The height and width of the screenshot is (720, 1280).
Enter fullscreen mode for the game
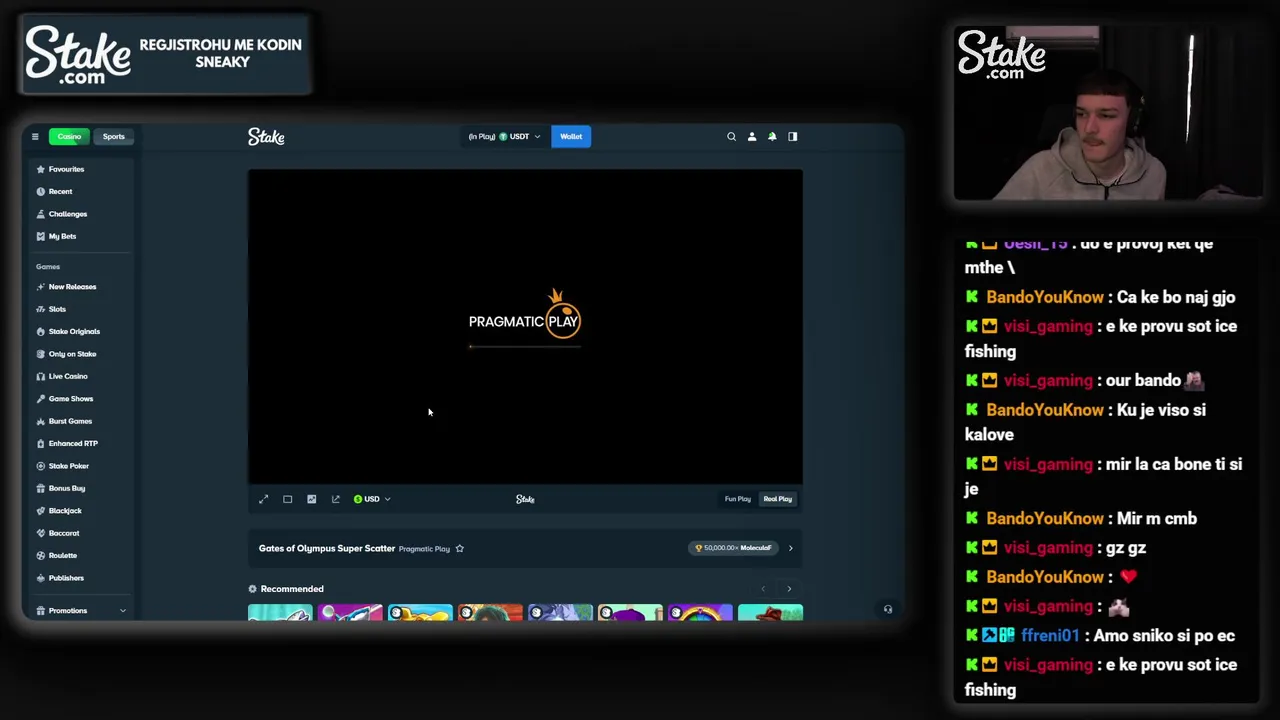(264, 499)
